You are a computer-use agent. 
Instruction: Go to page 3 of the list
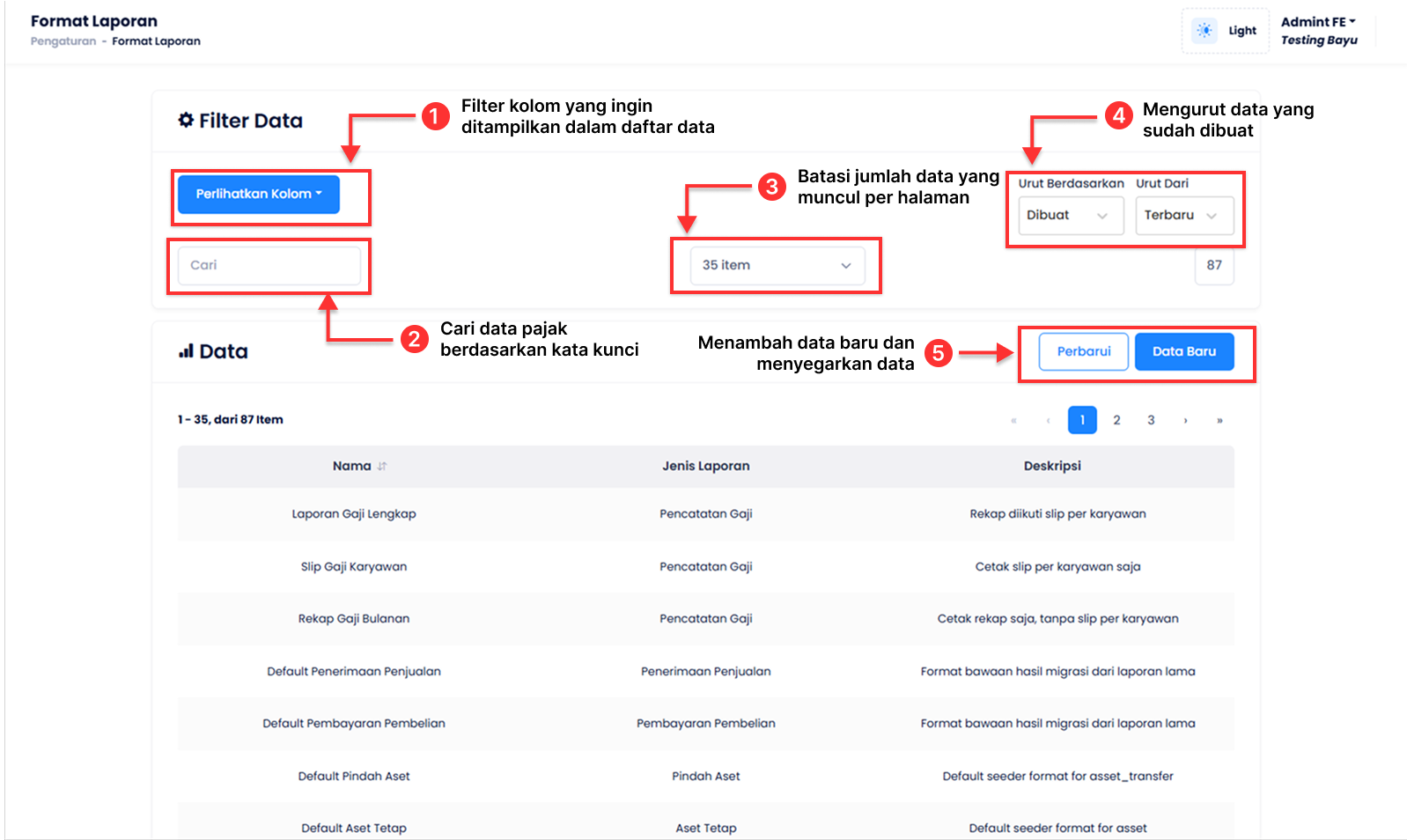click(1151, 420)
